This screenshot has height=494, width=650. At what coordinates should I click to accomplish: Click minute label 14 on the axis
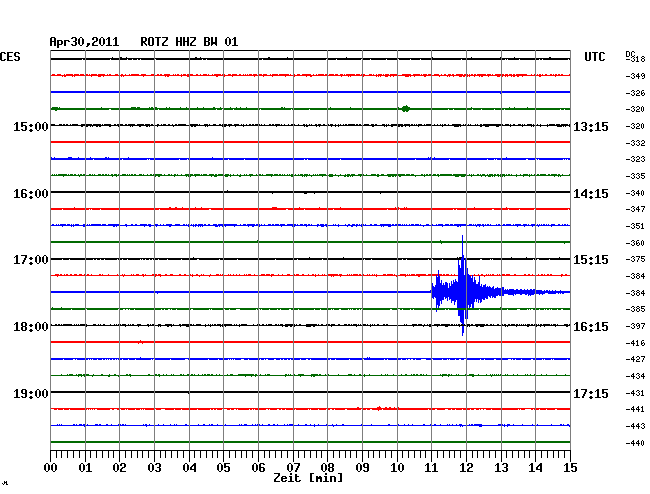pyautogui.click(x=535, y=468)
